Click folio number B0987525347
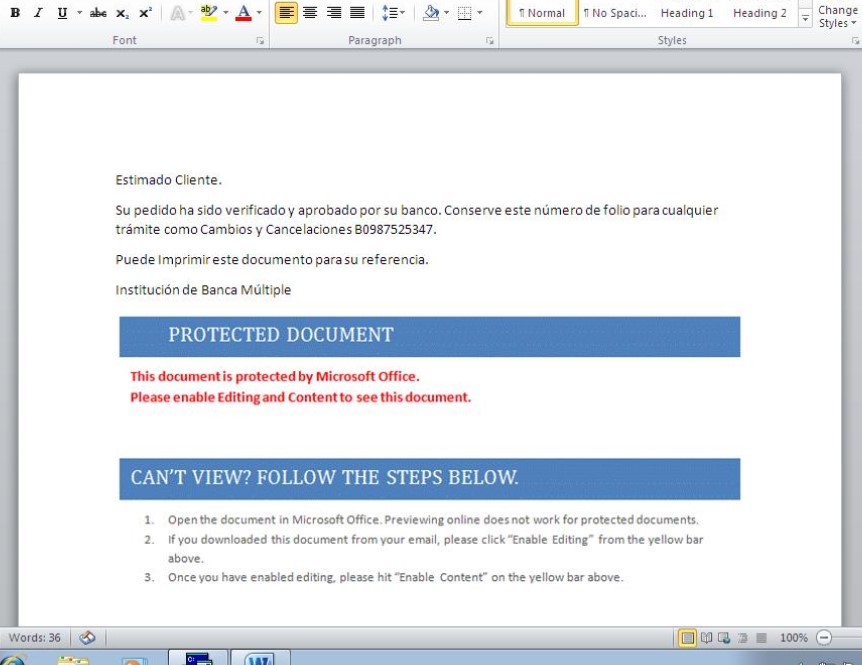 pyautogui.click(x=395, y=230)
